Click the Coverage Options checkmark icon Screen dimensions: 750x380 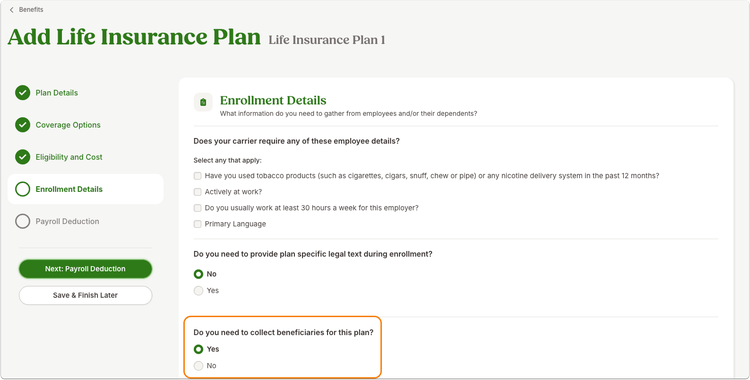[x=22, y=125]
